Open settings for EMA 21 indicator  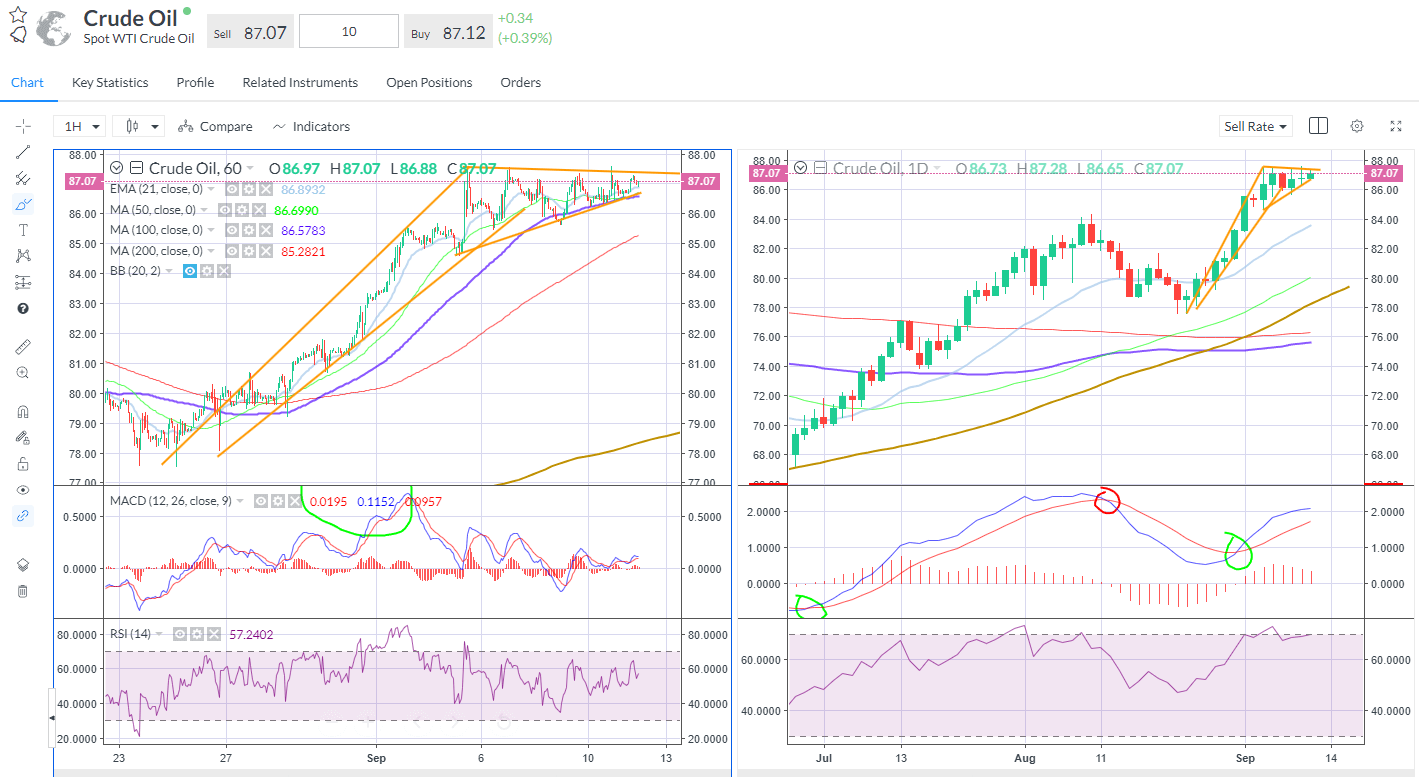[x=248, y=189]
